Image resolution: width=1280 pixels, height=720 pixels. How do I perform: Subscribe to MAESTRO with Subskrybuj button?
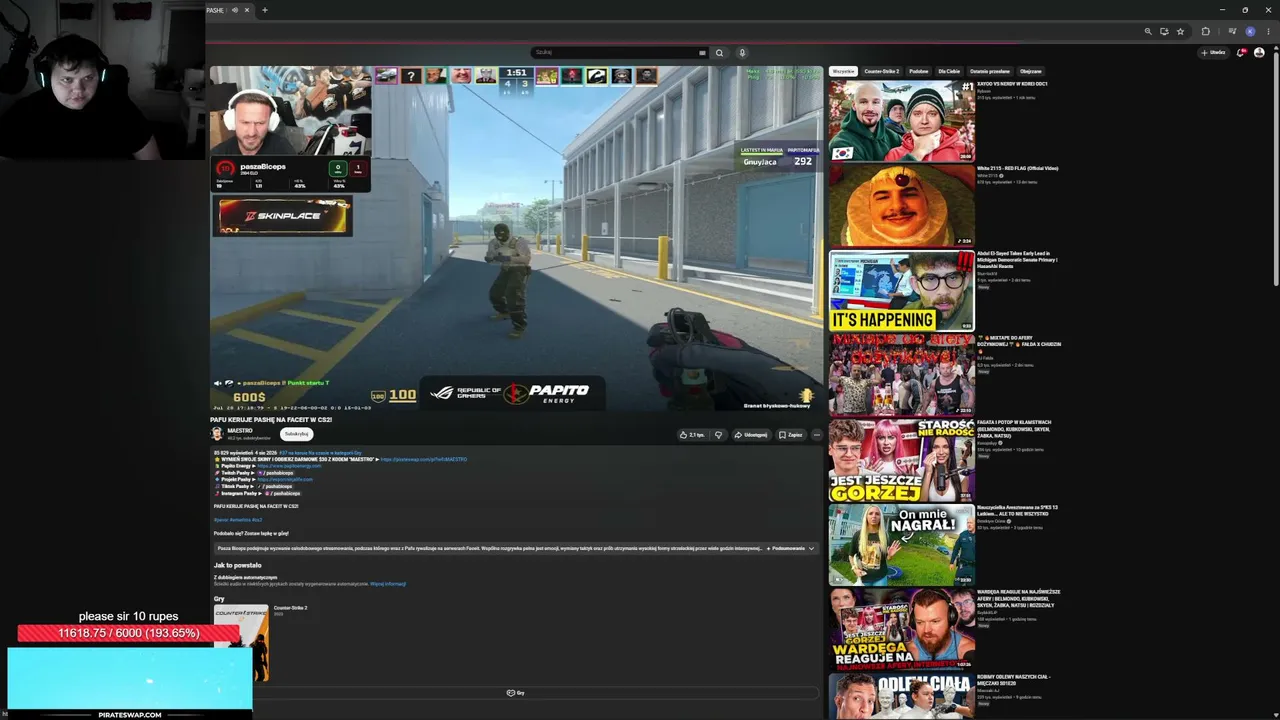[297, 434]
